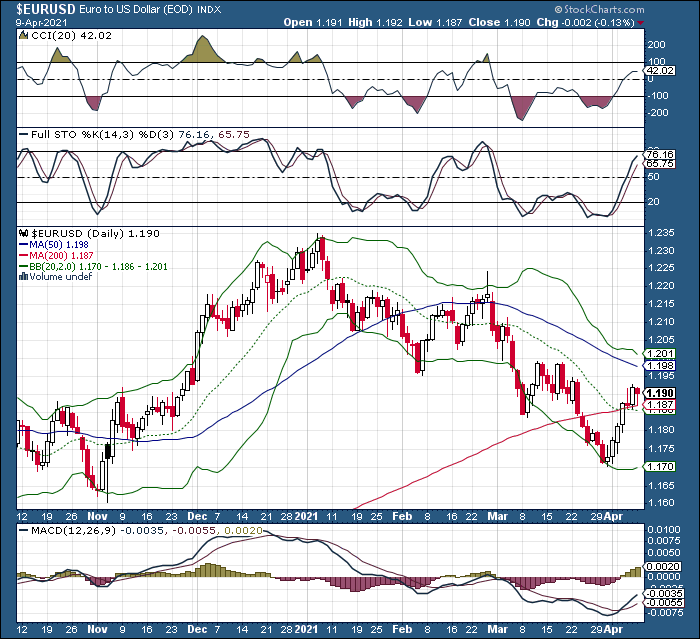Click the $EURUSD ticker title
The image size is (700, 639).
46,9
